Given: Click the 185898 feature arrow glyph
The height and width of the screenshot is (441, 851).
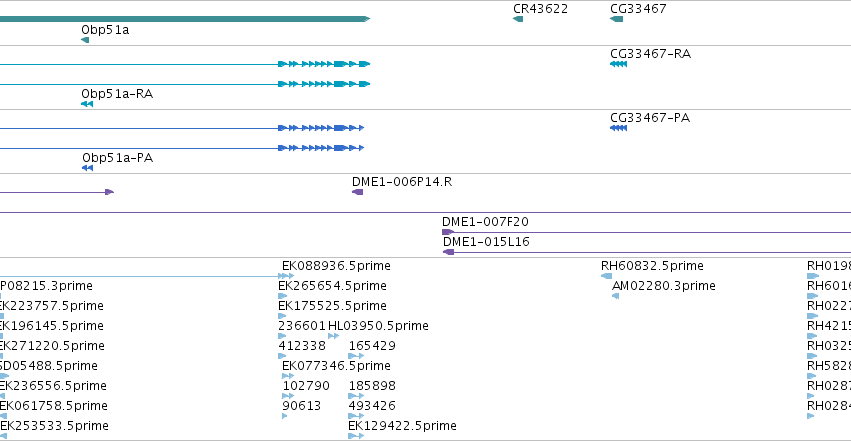Looking at the screenshot, I should point(356,397).
